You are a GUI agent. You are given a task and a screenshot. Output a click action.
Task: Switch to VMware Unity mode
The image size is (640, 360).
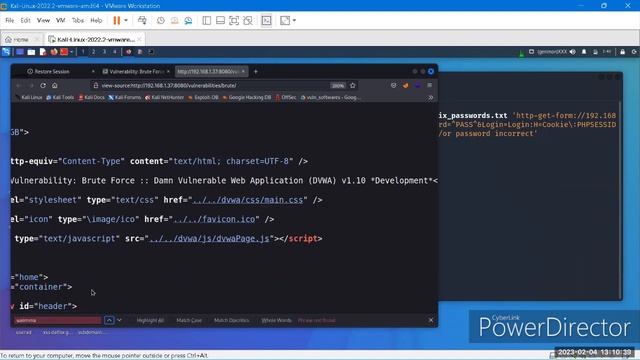point(248,20)
